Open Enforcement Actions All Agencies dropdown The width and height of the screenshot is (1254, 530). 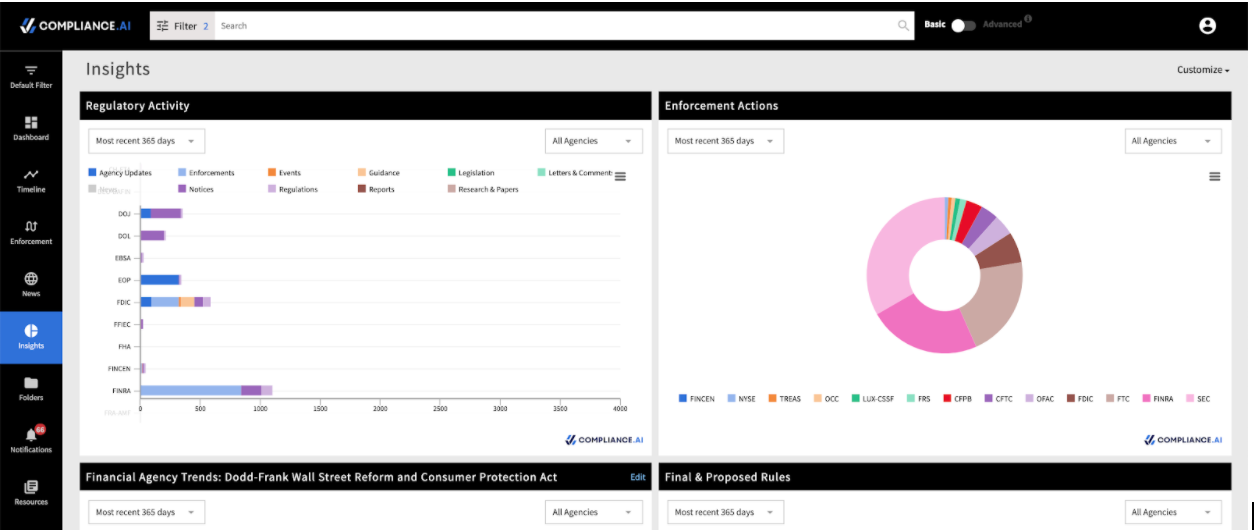(x=1173, y=141)
